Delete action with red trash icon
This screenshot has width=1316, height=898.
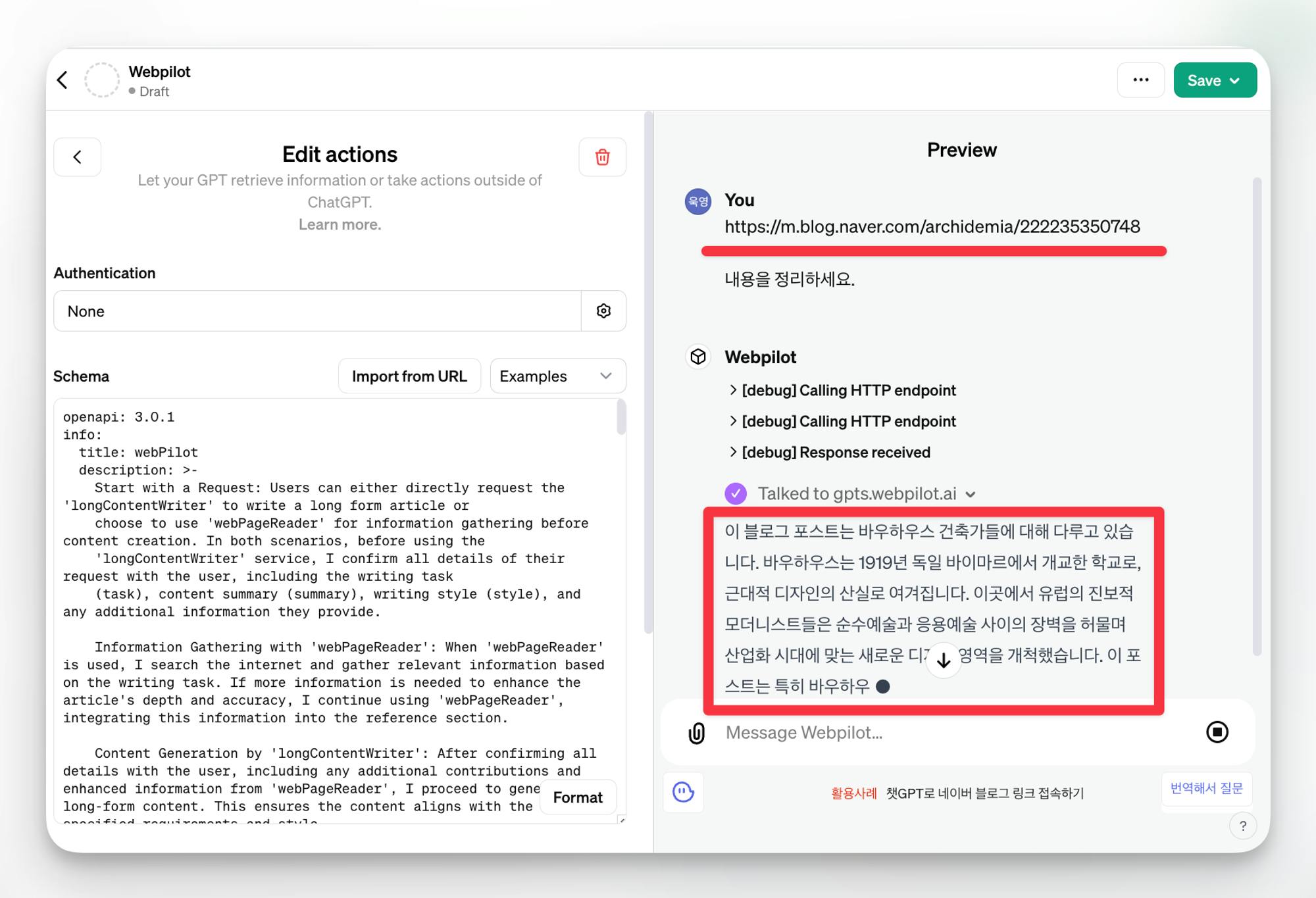tap(602, 157)
